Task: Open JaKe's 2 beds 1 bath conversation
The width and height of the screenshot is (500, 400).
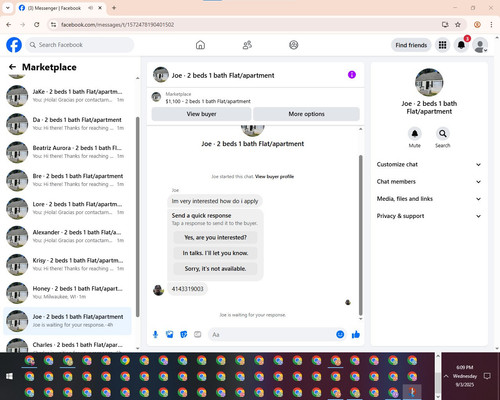Action: tap(68, 96)
